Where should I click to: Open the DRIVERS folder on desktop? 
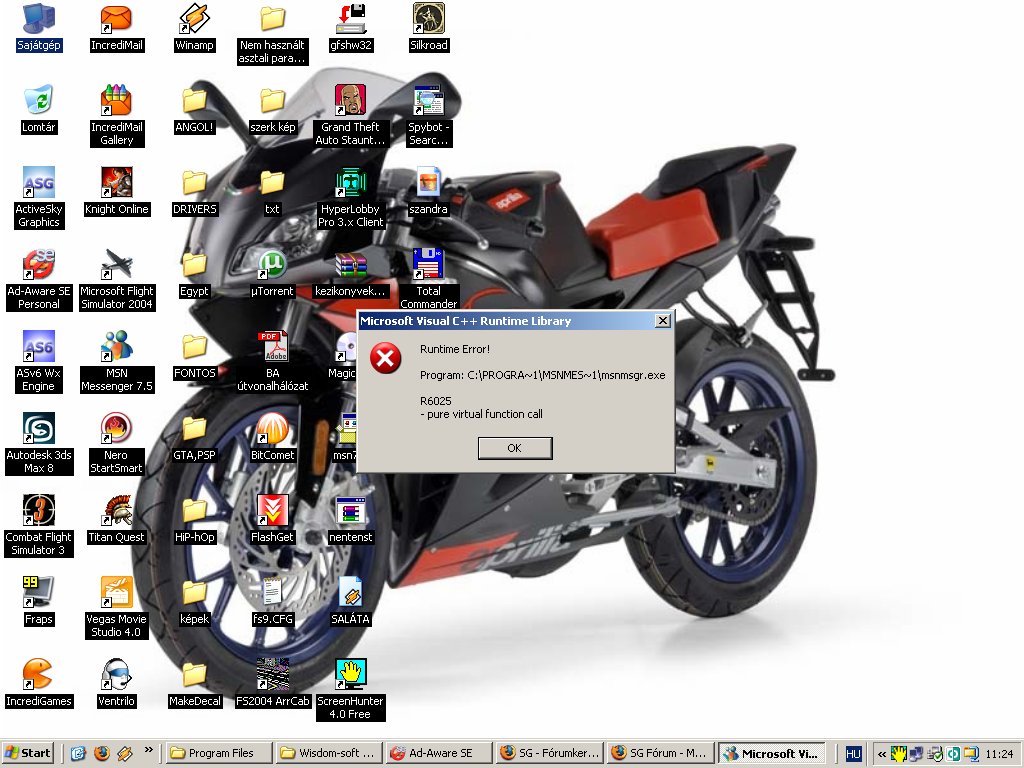(x=194, y=183)
